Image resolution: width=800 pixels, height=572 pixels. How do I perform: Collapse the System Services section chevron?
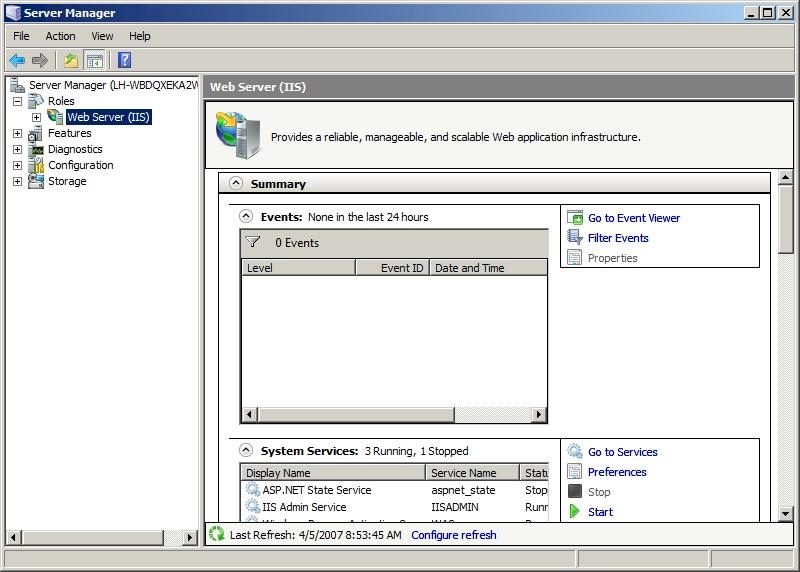[x=246, y=450]
